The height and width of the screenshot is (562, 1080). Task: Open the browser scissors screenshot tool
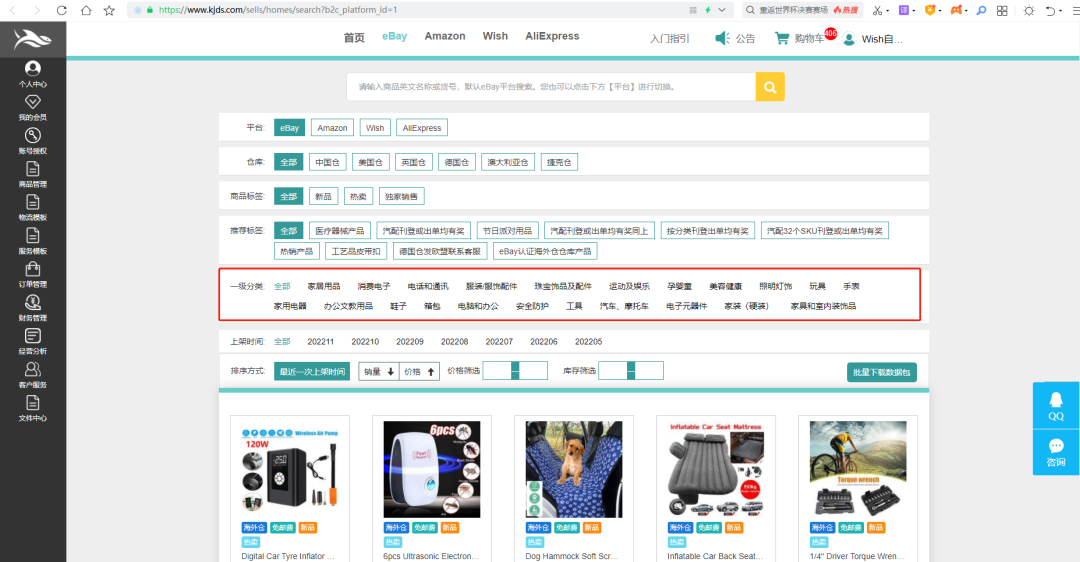(x=877, y=10)
